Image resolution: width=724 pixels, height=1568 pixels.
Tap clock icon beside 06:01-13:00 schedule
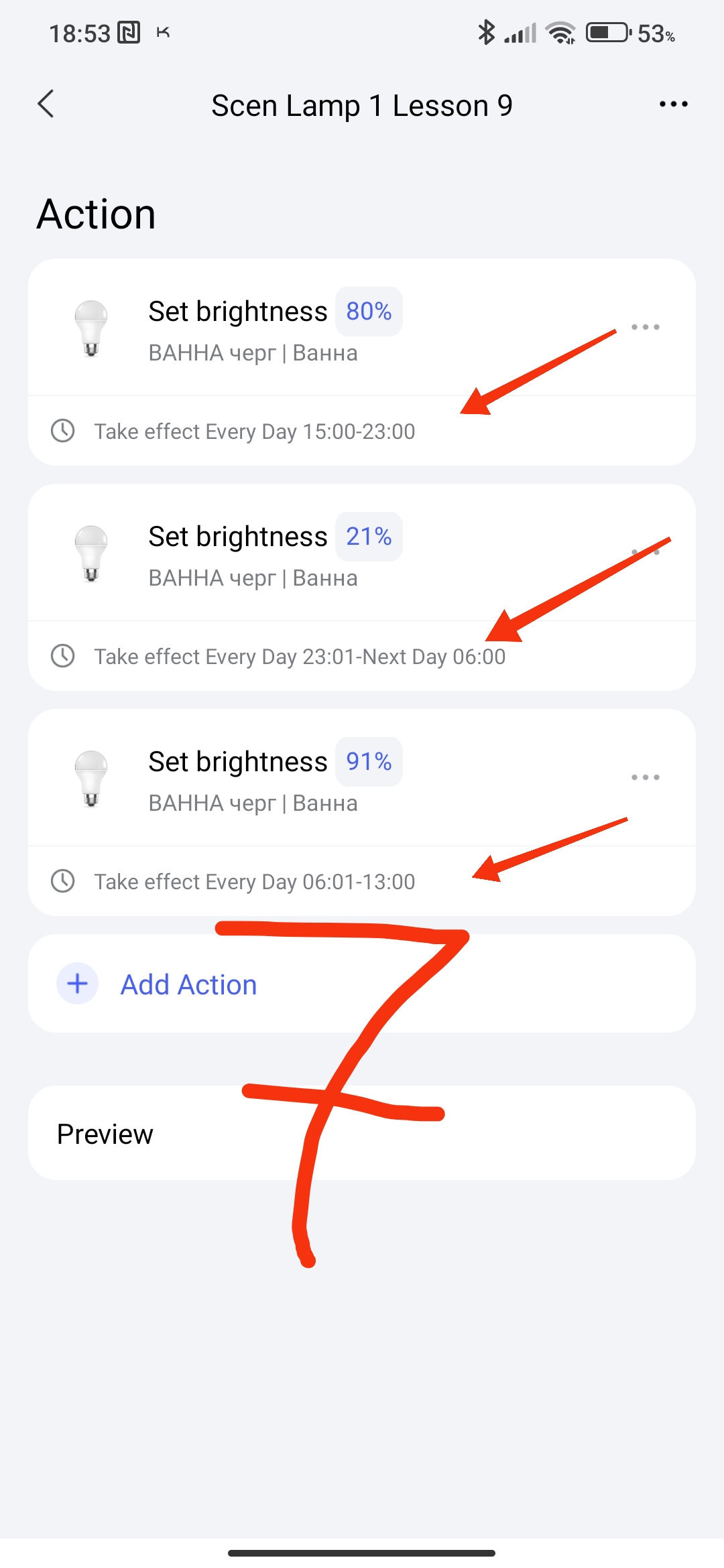63,881
